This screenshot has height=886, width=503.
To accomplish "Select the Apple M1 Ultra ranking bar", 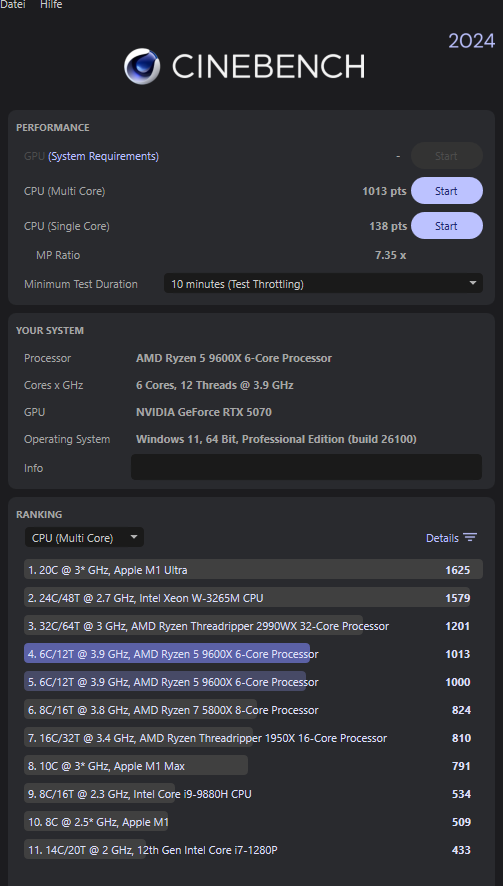I will click(253, 569).
